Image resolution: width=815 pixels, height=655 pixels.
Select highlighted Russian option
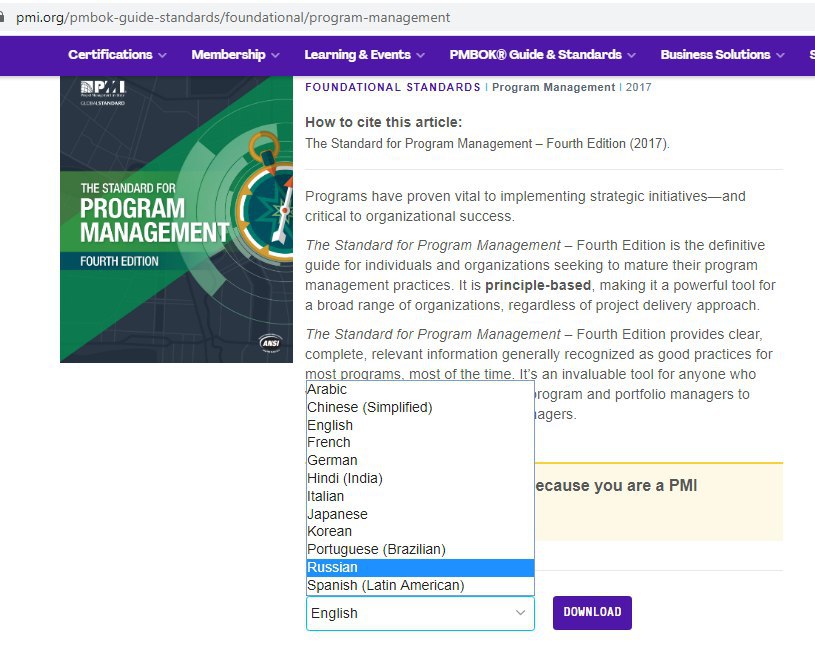click(x=420, y=567)
